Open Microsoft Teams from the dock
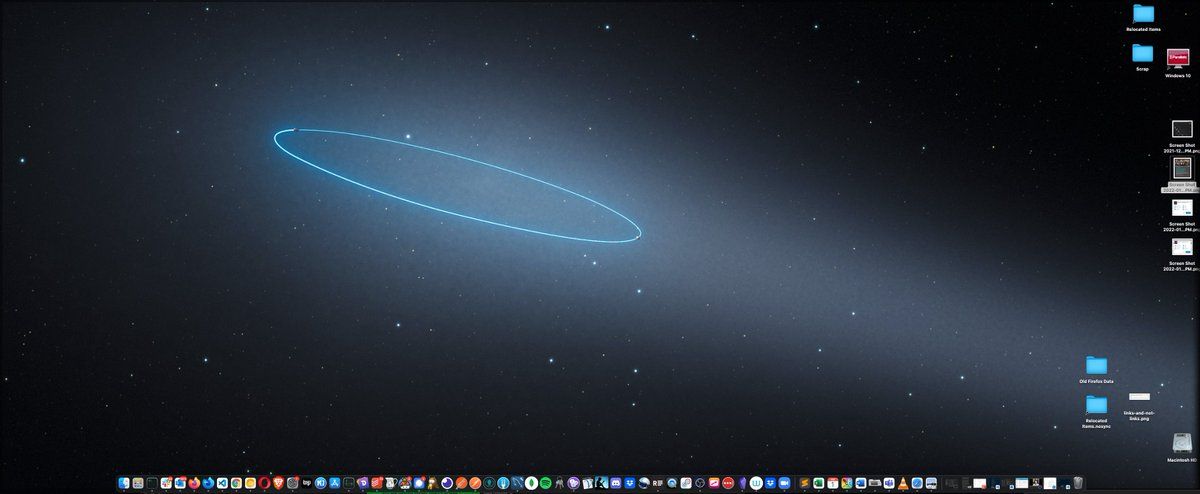Image resolution: width=1200 pixels, height=494 pixels. [889, 483]
